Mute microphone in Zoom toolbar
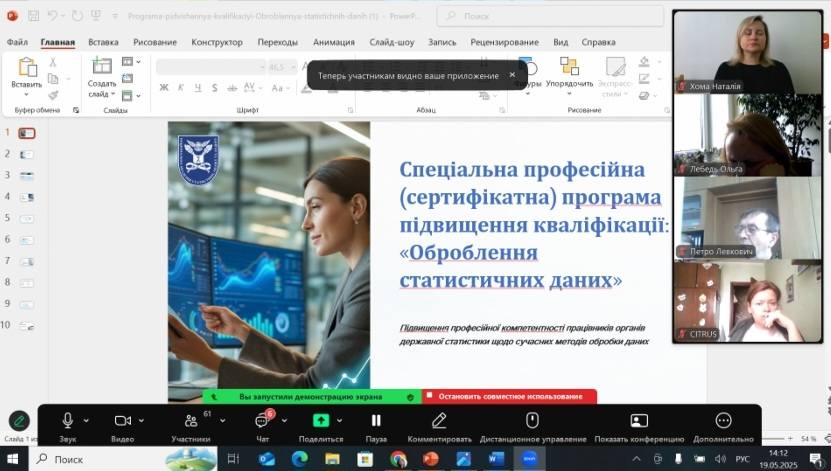 pyautogui.click(x=68, y=421)
